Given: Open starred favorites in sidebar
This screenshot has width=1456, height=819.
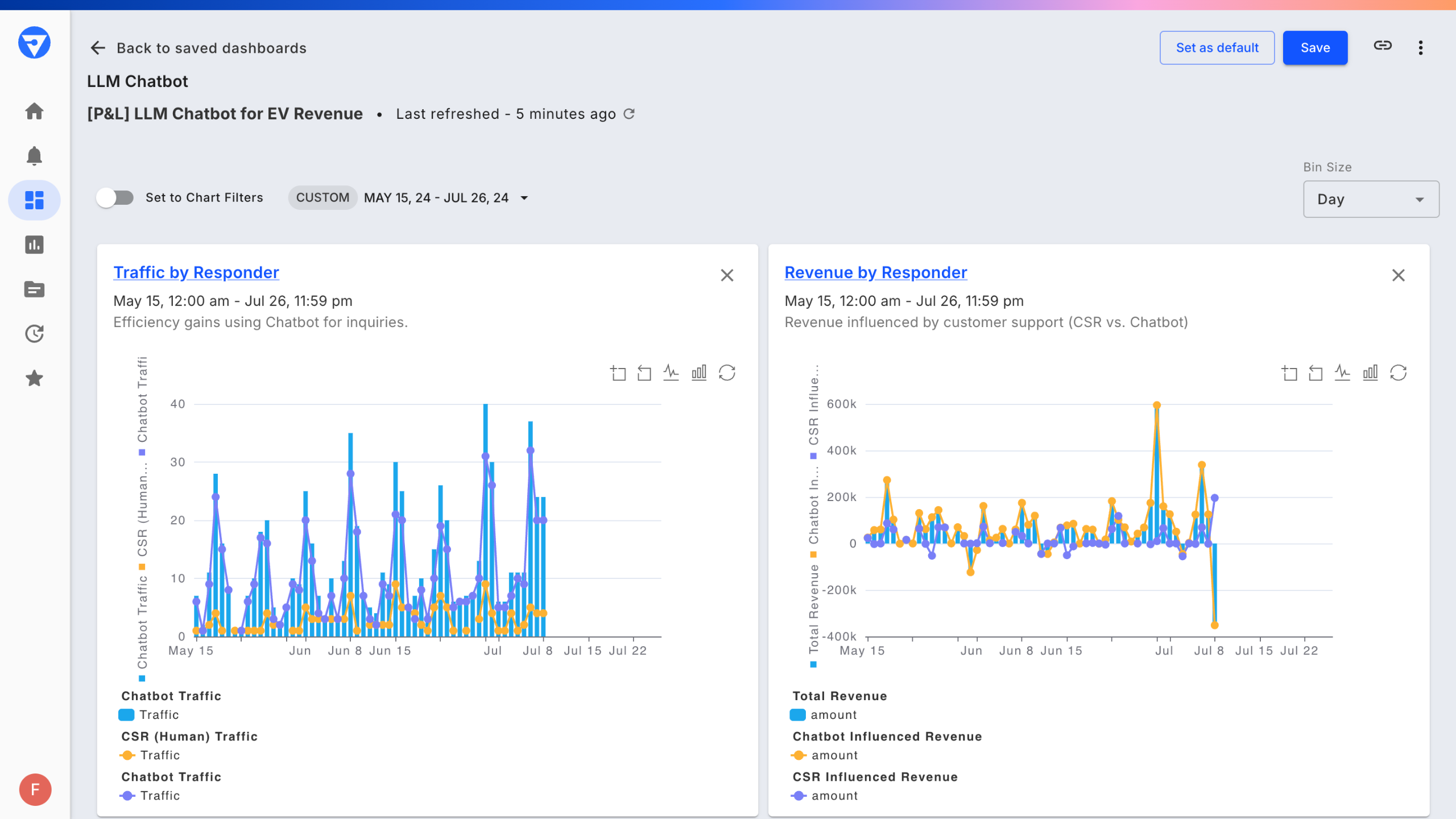Looking at the screenshot, I should point(34,378).
